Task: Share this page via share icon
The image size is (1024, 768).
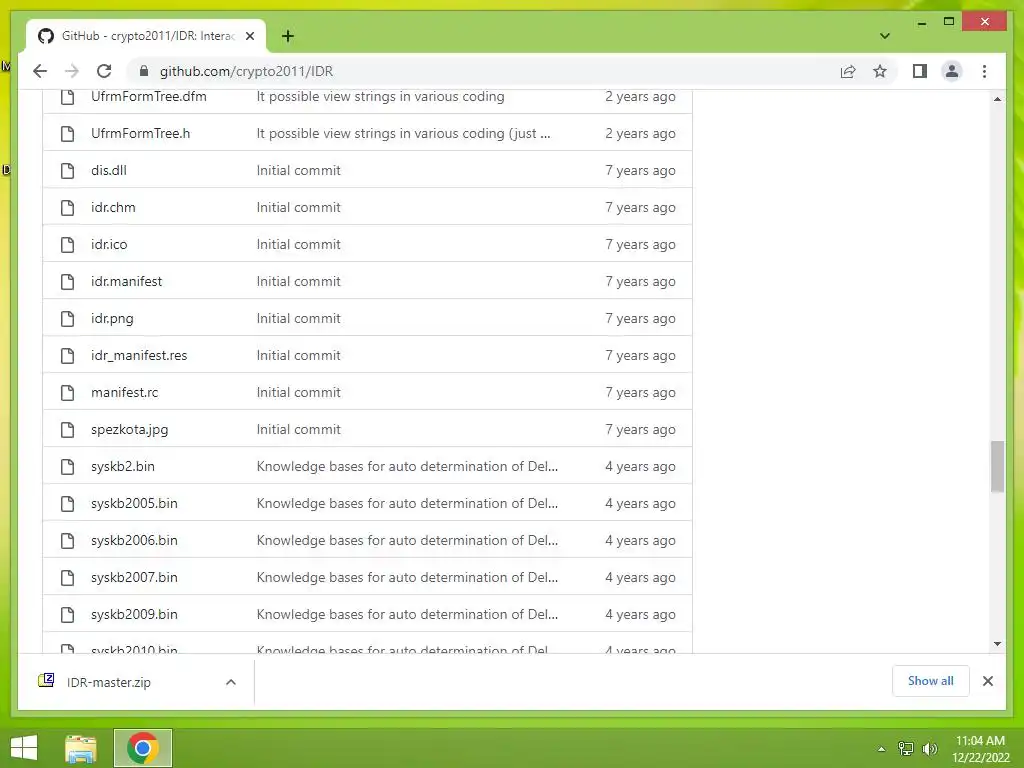Action: pyautogui.click(x=848, y=71)
